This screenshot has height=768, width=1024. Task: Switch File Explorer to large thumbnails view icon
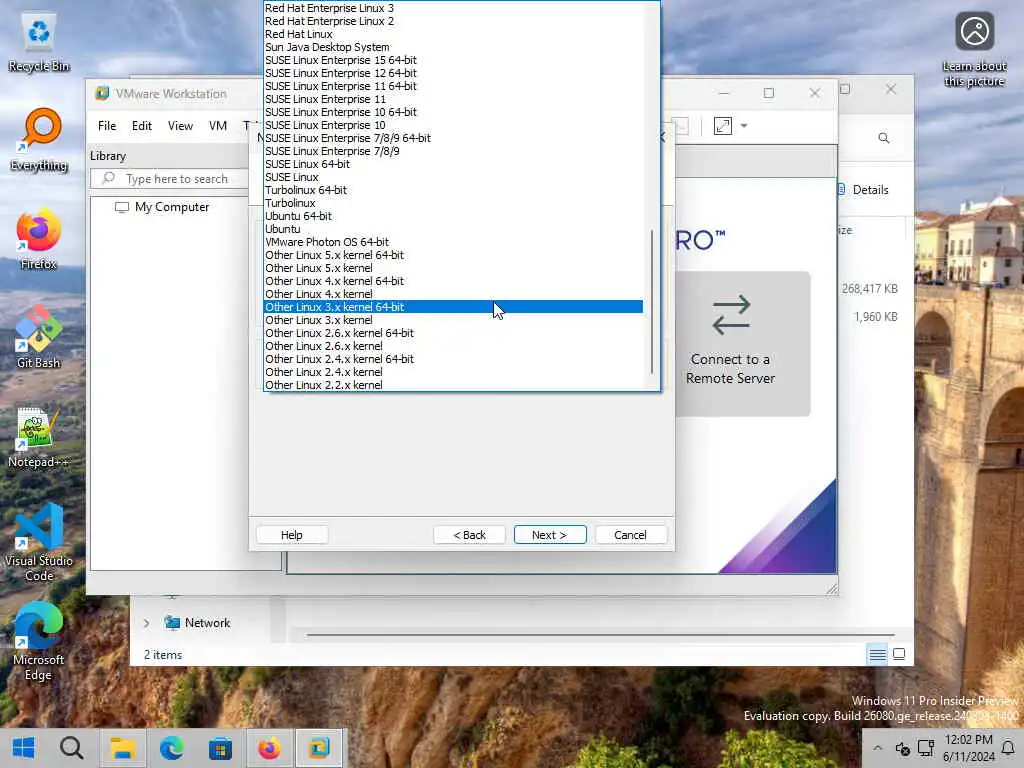899,654
